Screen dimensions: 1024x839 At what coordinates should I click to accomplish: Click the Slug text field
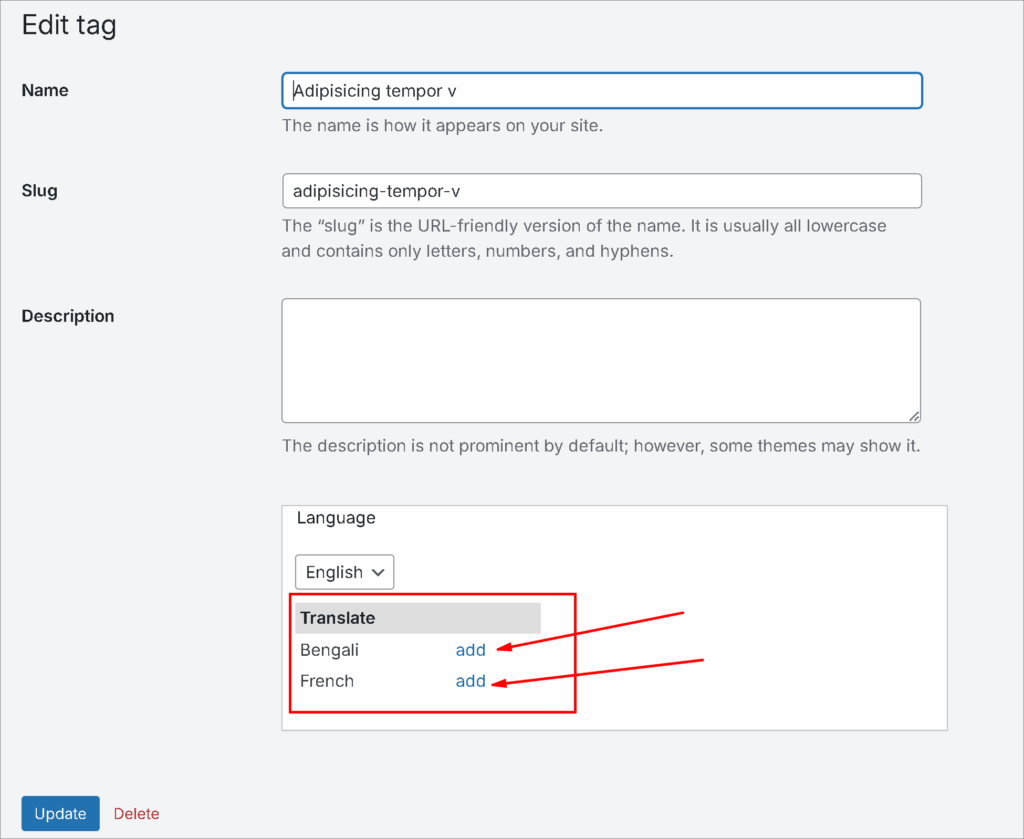click(x=601, y=191)
